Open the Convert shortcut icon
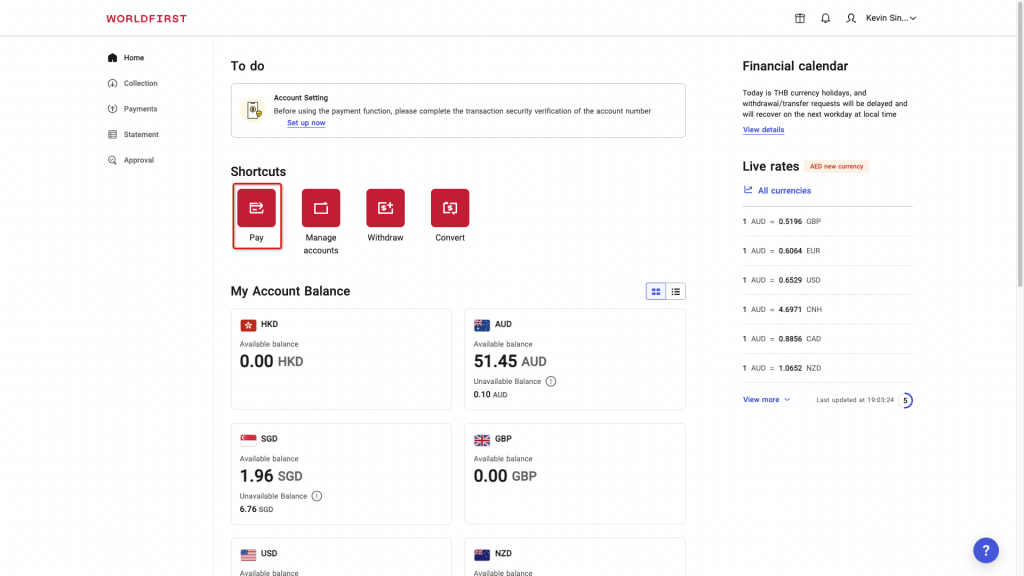This screenshot has height=576, width=1024. (449, 207)
